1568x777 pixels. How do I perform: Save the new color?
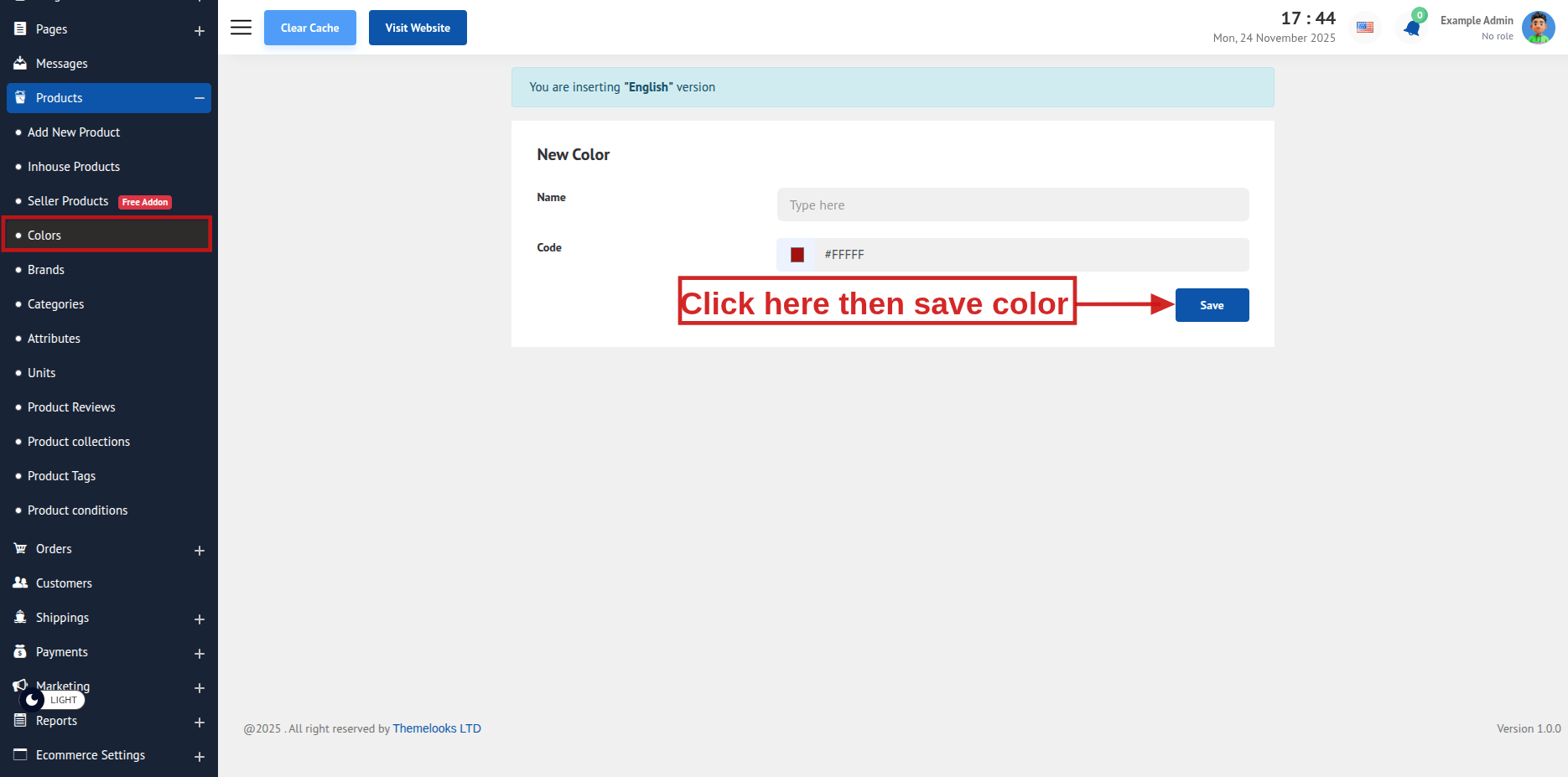[1212, 305]
